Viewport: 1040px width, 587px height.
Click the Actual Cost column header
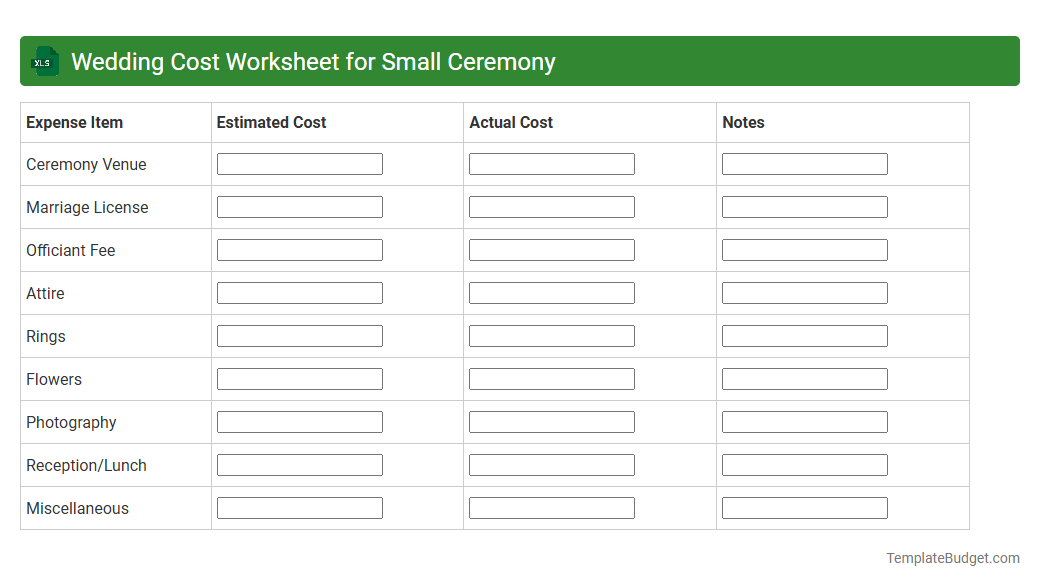(511, 122)
